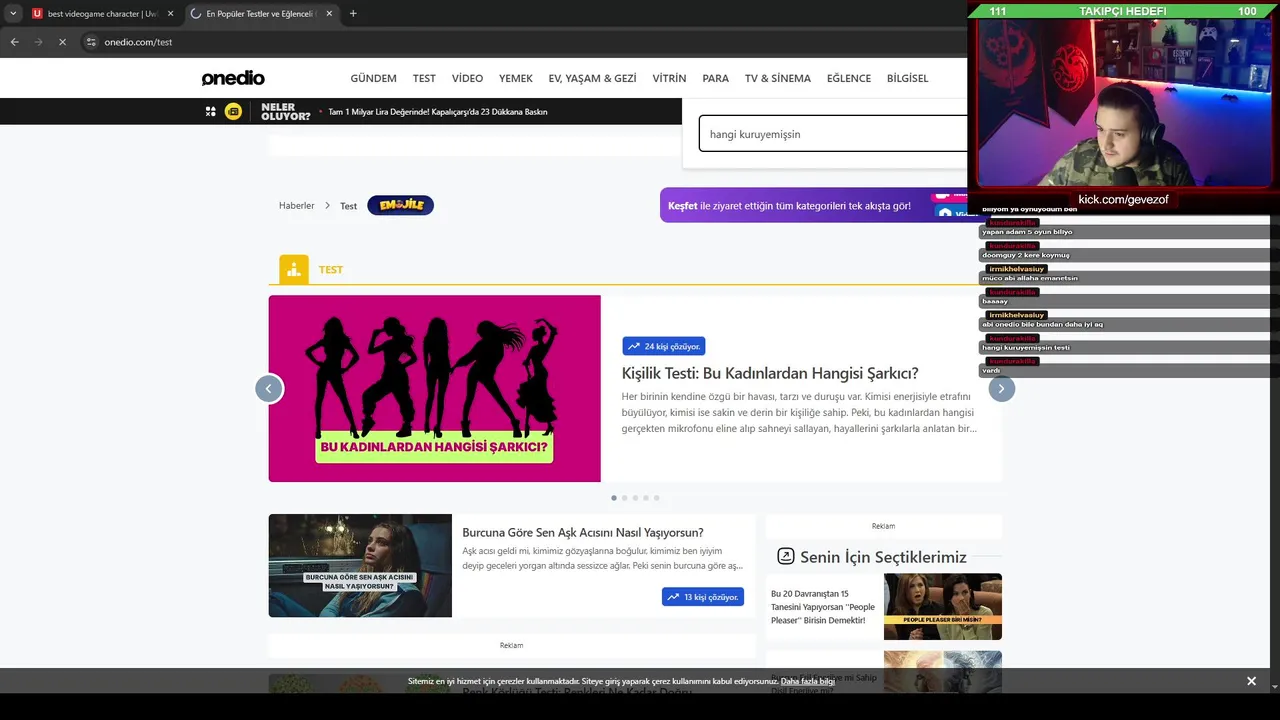
Task: Open 'Kişilik Testi: Bu Kadınlardan Hangisi Şarkıcı?' title
Action: (770, 373)
